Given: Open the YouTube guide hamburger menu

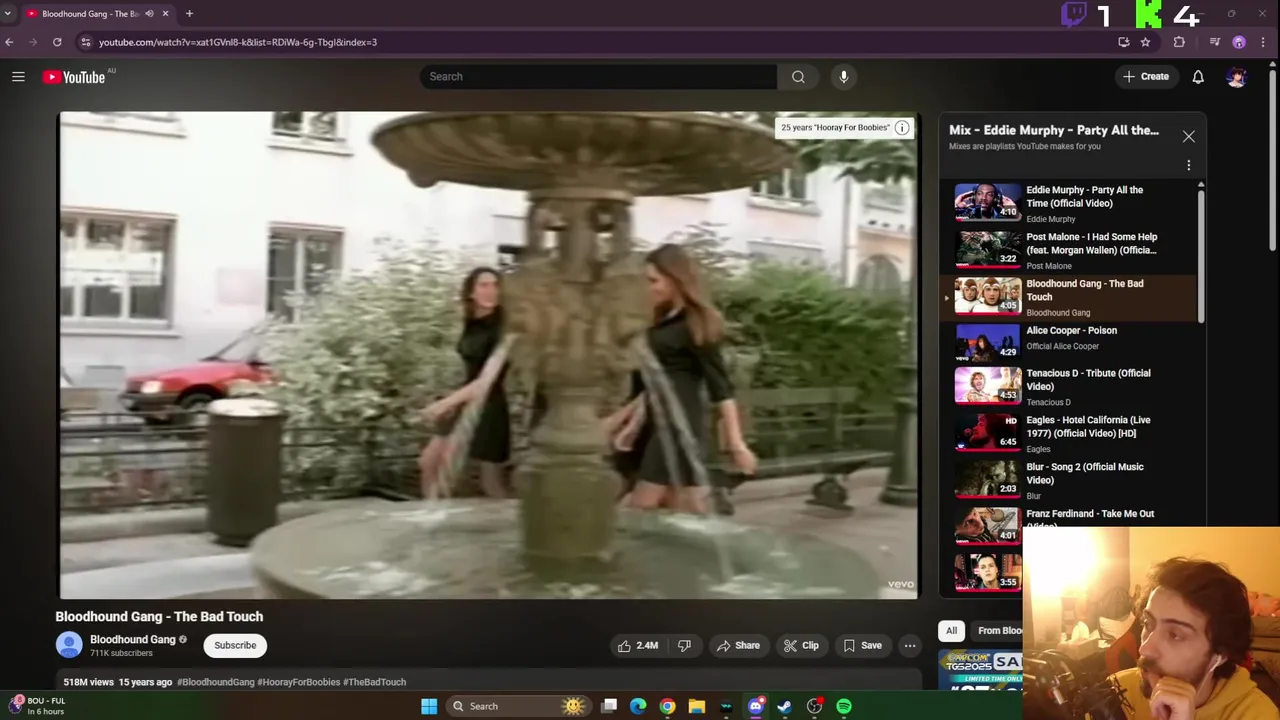Looking at the screenshot, I should tap(18, 77).
